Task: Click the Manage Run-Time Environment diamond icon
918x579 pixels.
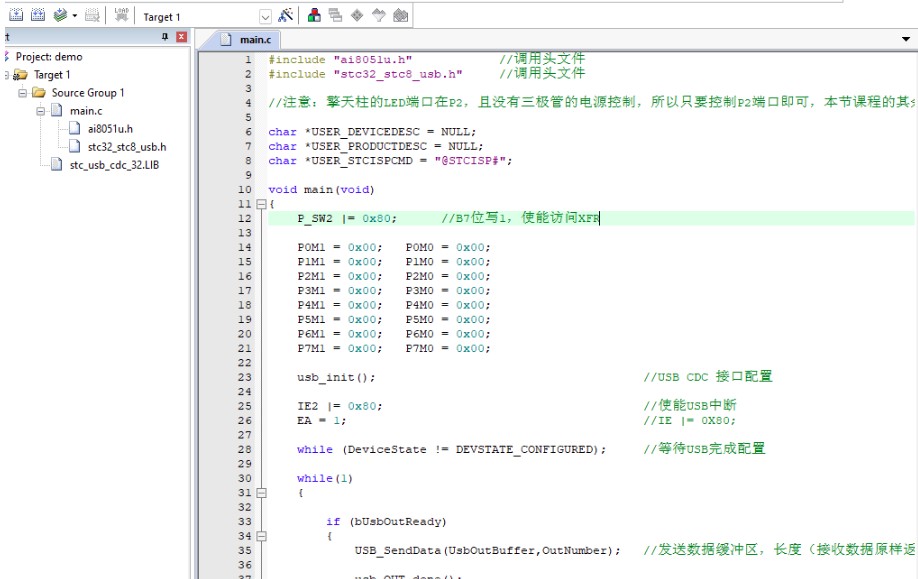Action: (357, 15)
